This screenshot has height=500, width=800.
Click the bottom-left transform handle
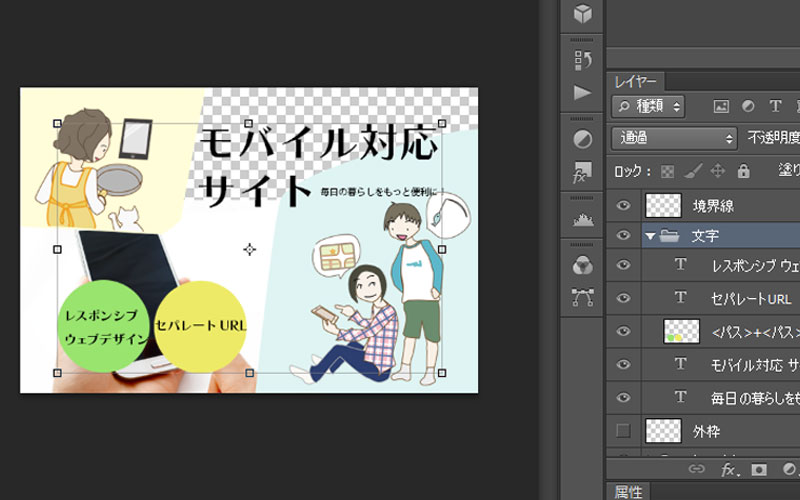point(57,373)
